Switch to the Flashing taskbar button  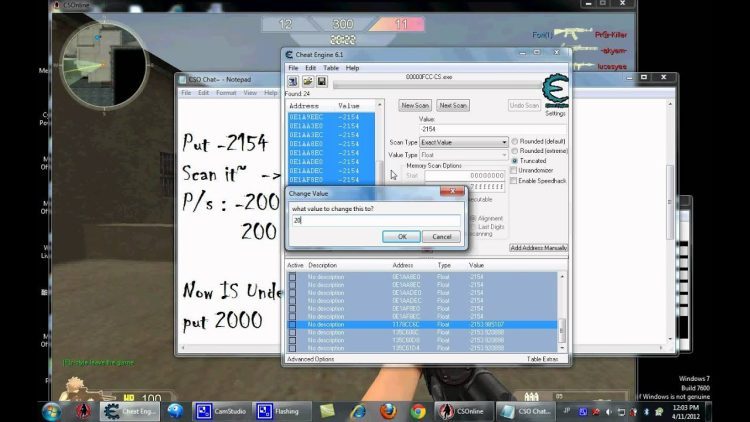tap(282, 411)
